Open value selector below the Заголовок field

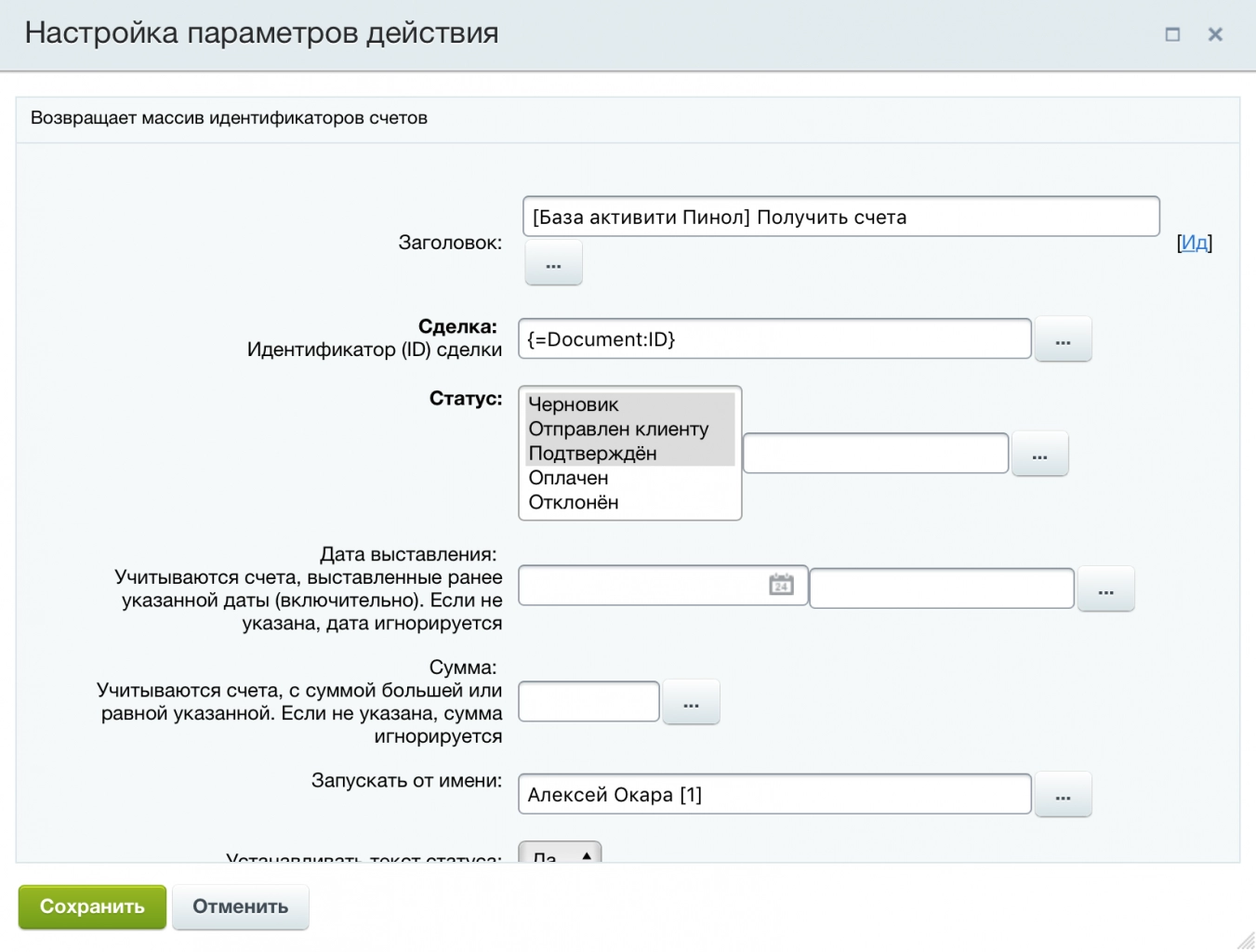click(552, 263)
